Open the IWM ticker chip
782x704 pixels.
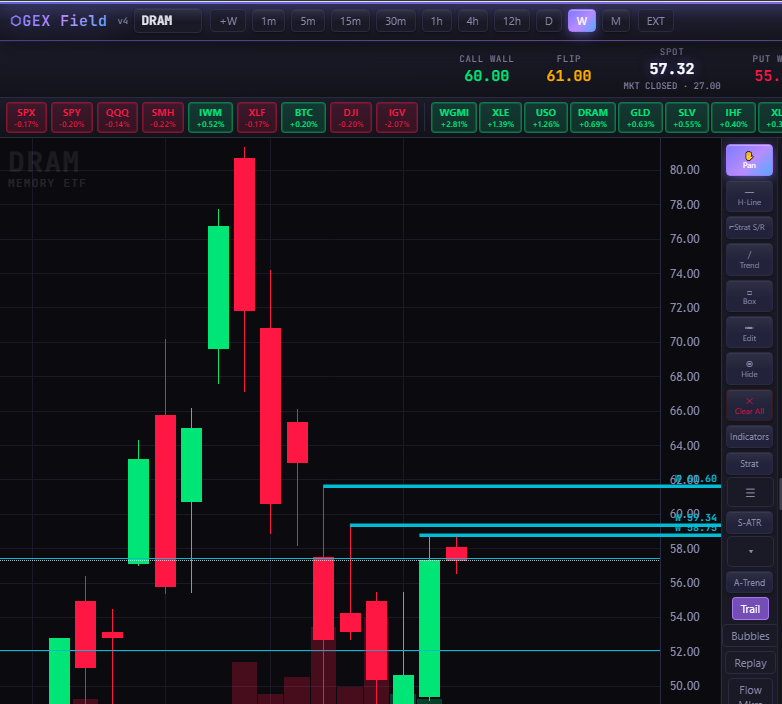(210, 118)
